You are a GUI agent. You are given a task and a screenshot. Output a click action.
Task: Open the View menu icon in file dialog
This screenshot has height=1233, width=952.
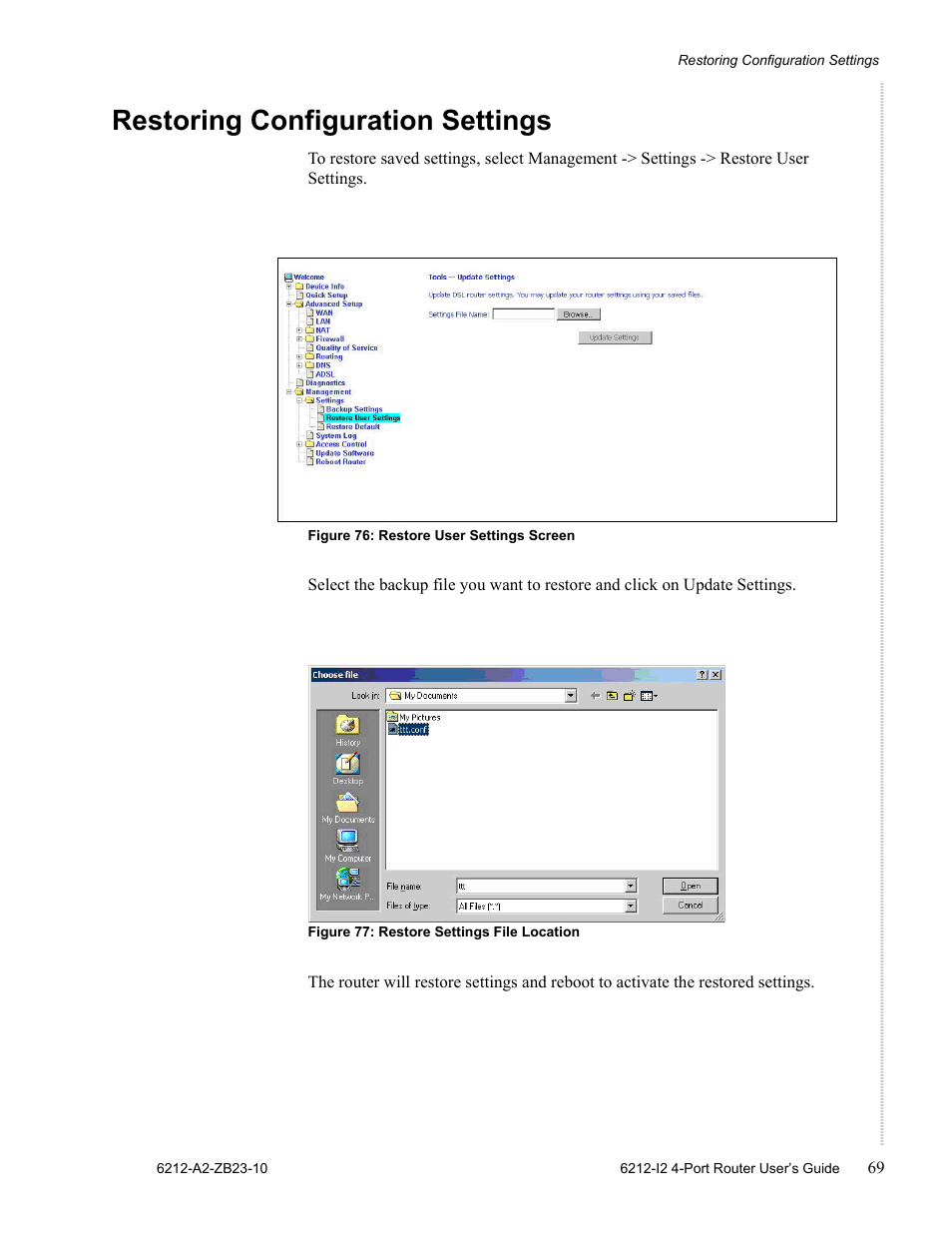[x=649, y=696]
